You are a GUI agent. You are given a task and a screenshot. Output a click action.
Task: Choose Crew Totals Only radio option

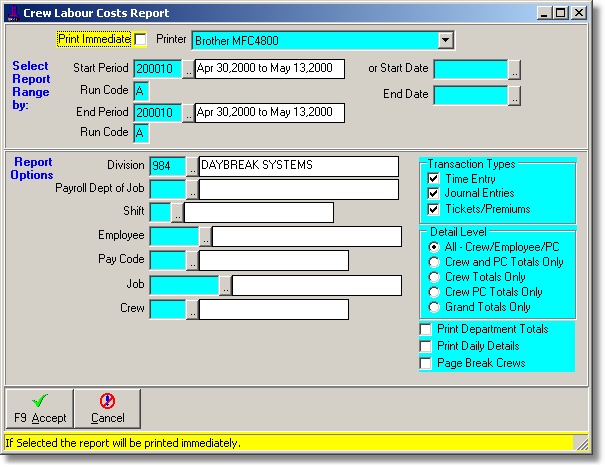tap(433, 277)
